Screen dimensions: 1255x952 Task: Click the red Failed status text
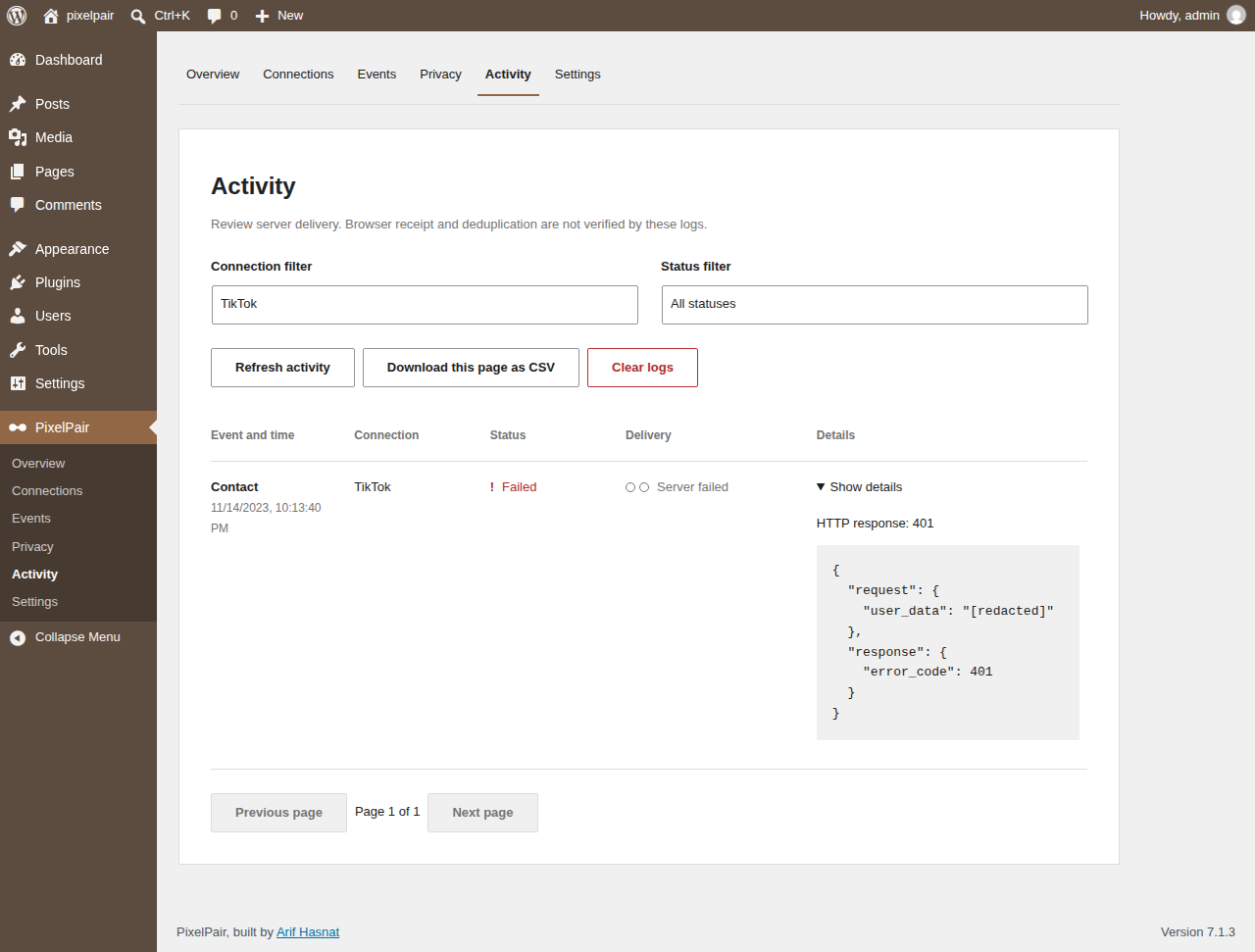coord(519,487)
